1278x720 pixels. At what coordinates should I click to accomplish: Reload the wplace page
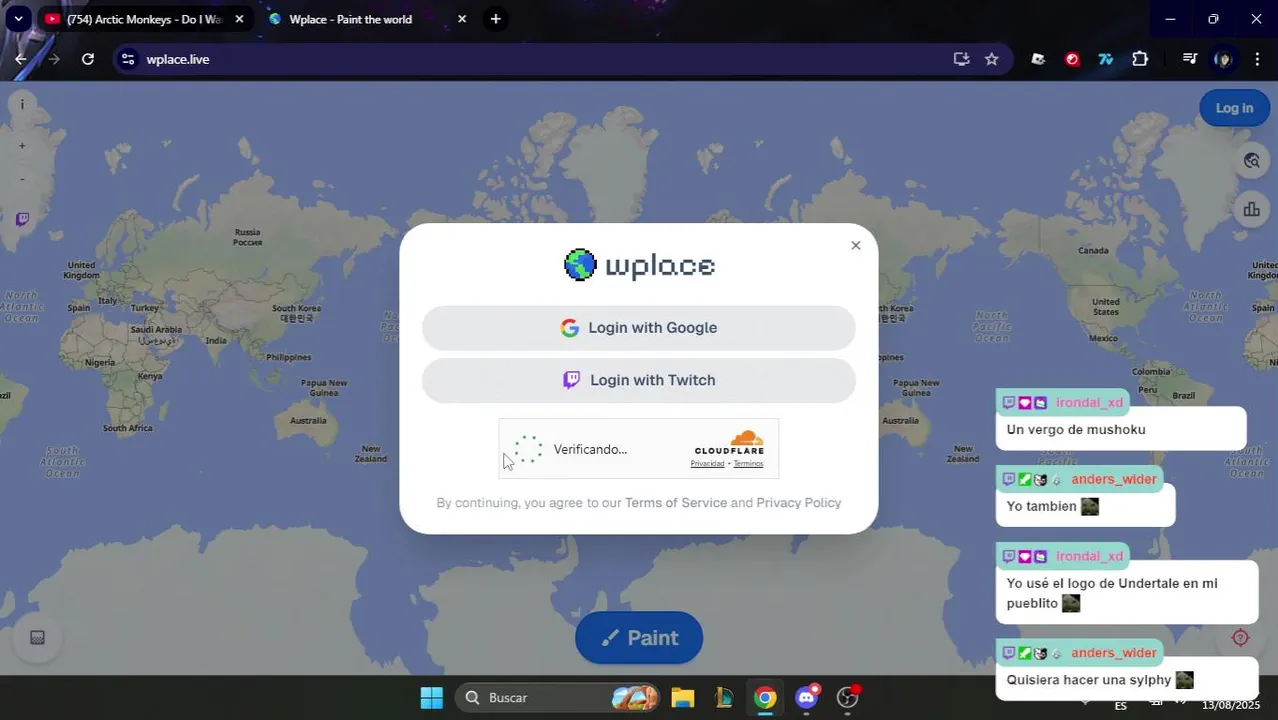[x=88, y=59]
